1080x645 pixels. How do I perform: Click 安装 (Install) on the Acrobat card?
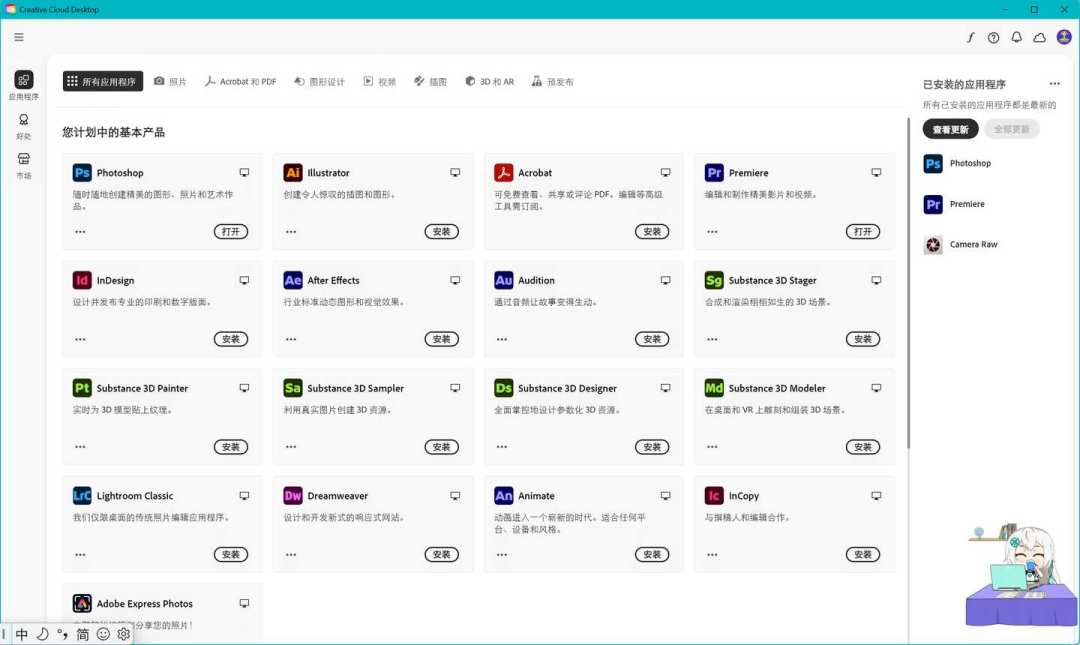(652, 232)
